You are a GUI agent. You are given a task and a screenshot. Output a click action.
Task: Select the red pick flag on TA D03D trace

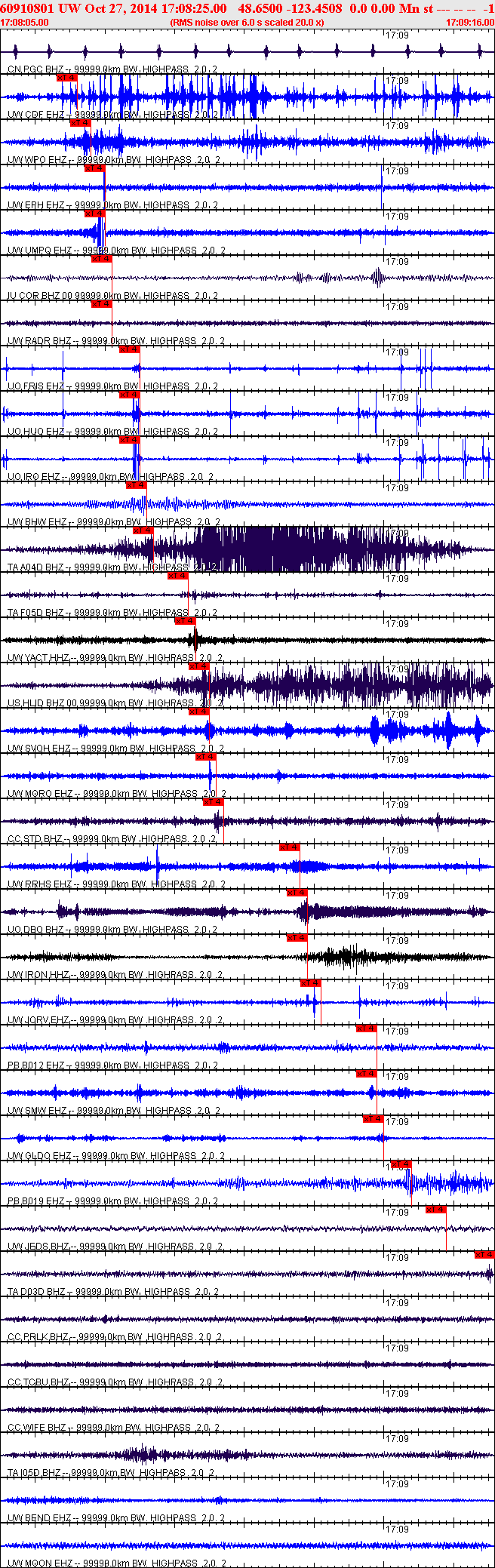[484, 1255]
